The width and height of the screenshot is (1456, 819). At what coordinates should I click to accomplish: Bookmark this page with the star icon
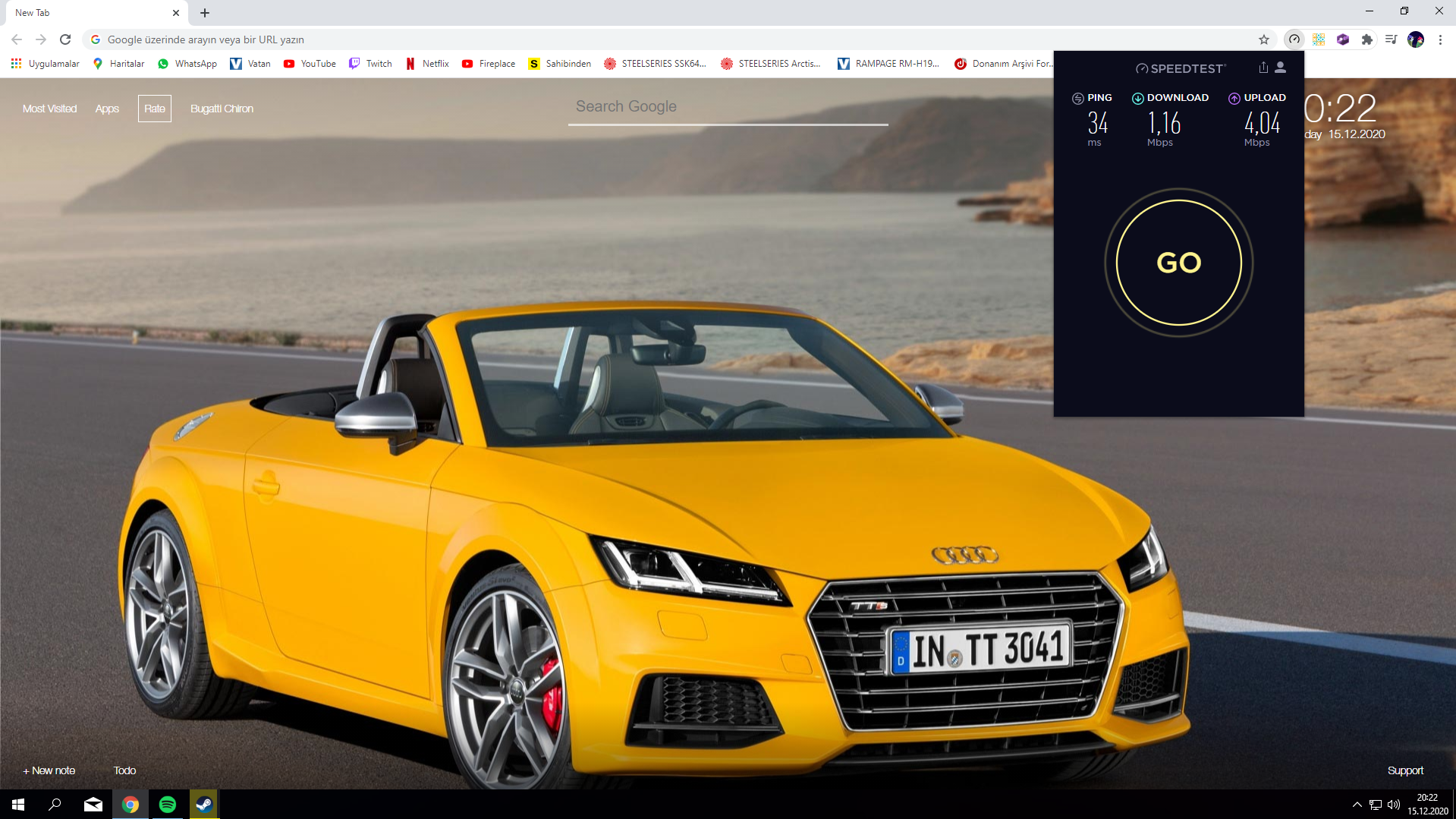tap(1264, 39)
